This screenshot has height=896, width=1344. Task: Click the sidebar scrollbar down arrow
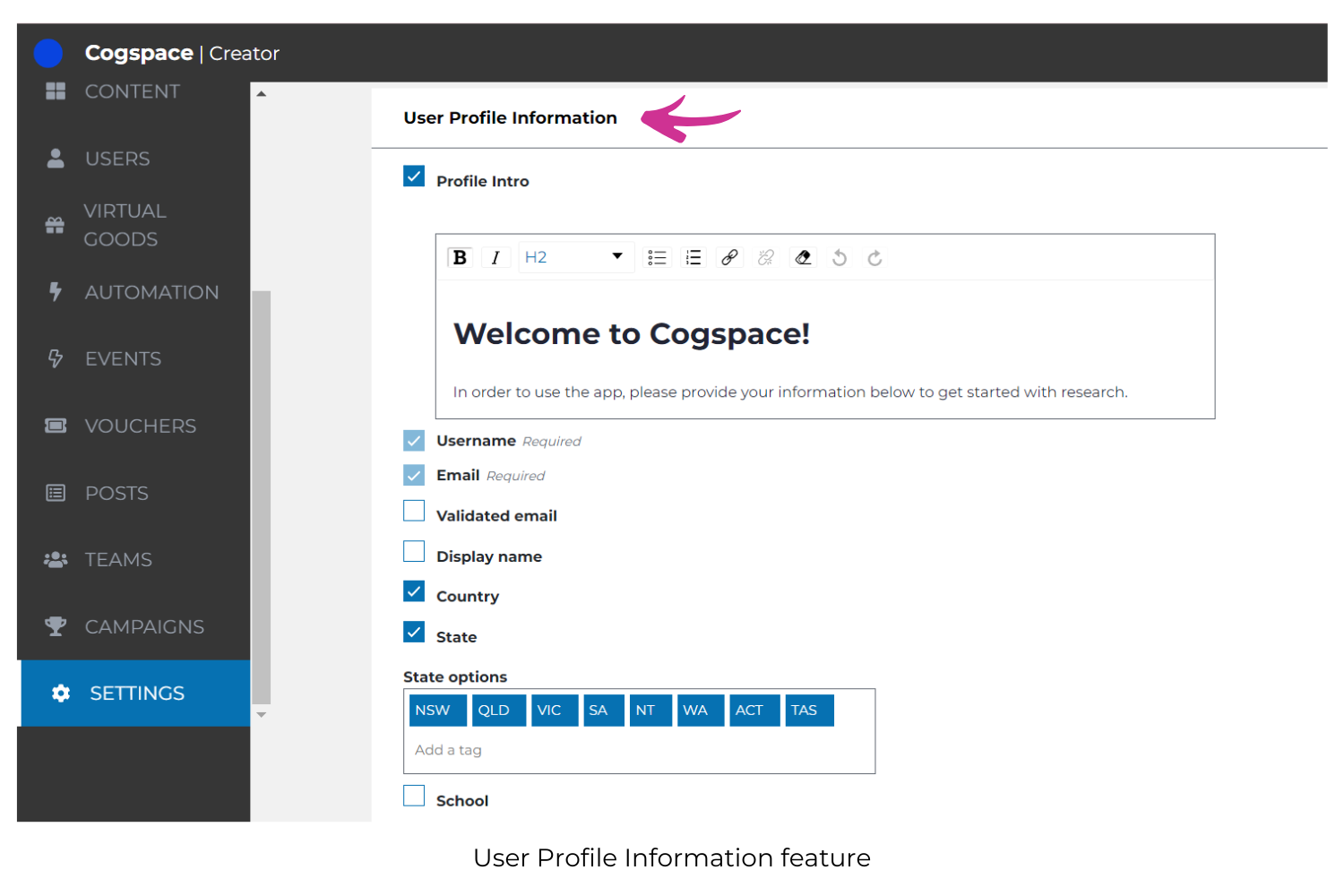tap(262, 715)
